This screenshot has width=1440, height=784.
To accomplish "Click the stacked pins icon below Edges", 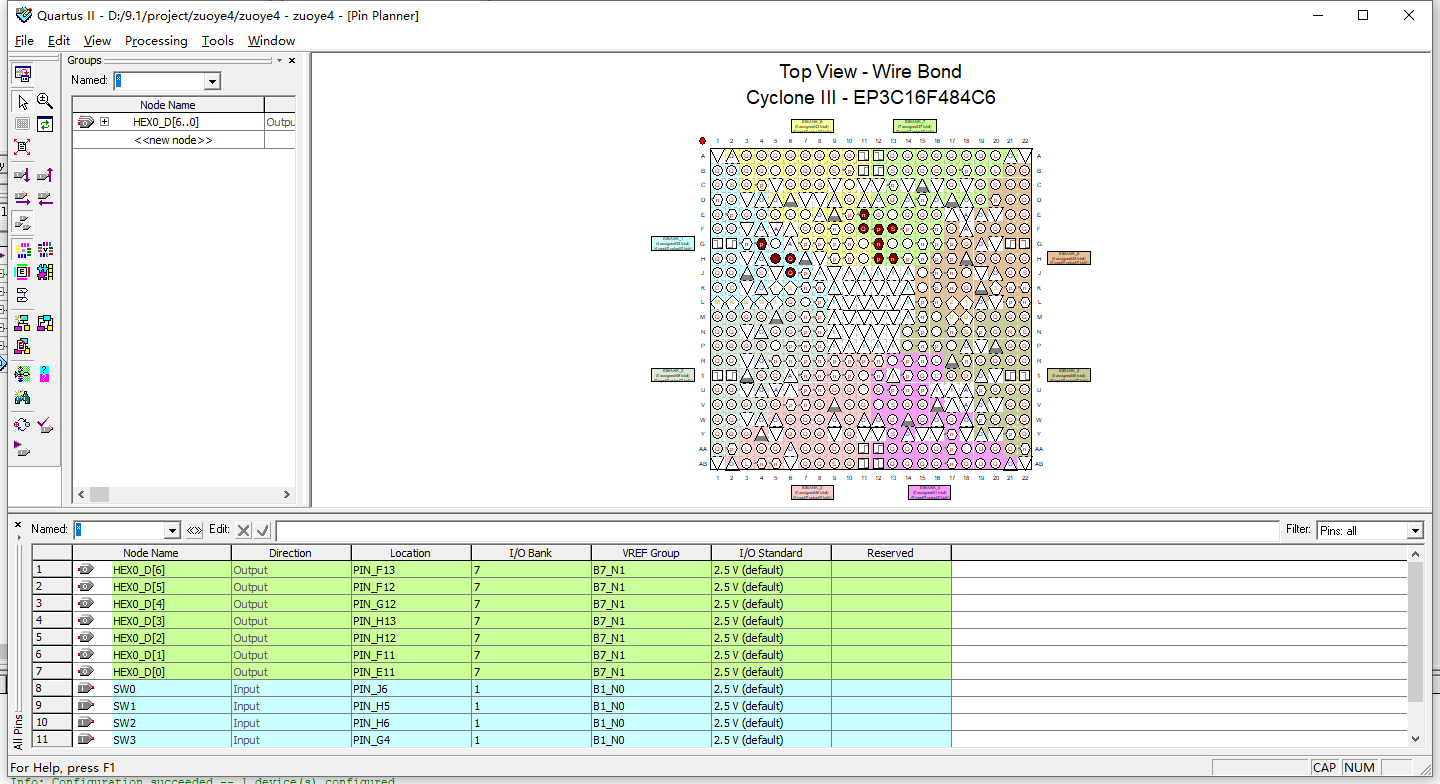I will point(22,295).
